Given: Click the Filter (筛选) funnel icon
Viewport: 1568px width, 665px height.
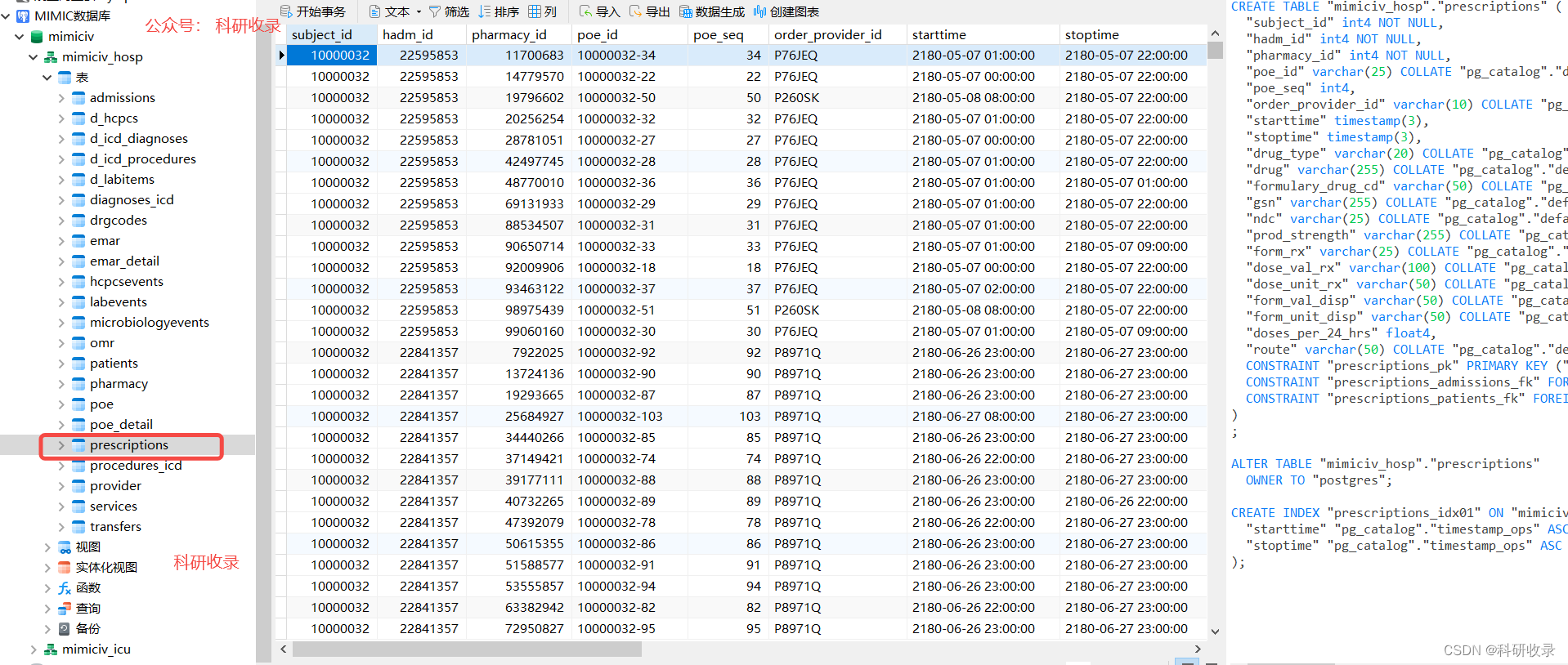Looking at the screenshot, I should (x=434, y=11).
